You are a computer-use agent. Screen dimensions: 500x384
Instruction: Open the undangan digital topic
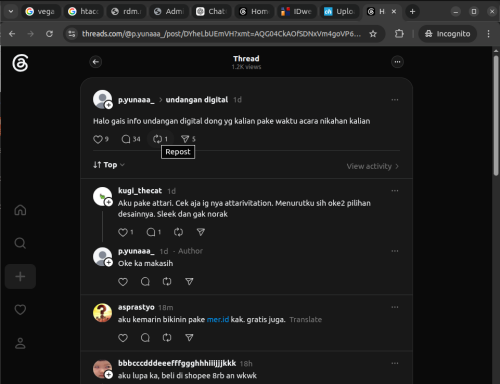[x=197, y=100]
